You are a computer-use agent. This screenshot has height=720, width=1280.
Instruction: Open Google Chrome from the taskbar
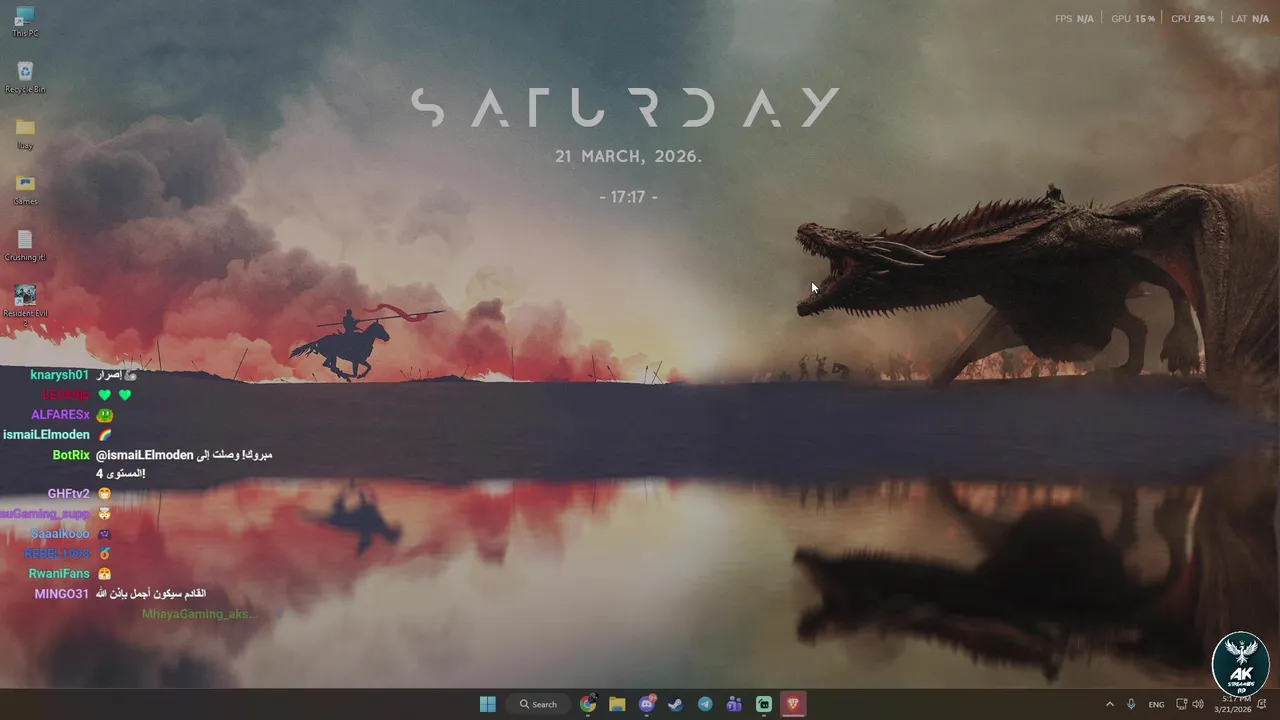point(588,704)
